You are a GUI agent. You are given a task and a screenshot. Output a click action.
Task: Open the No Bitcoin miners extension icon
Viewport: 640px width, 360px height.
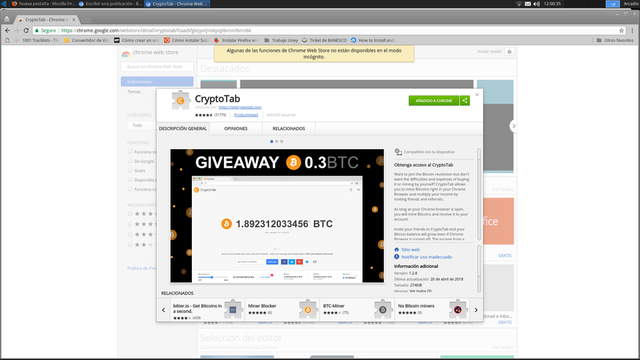(x=458, y=309)
